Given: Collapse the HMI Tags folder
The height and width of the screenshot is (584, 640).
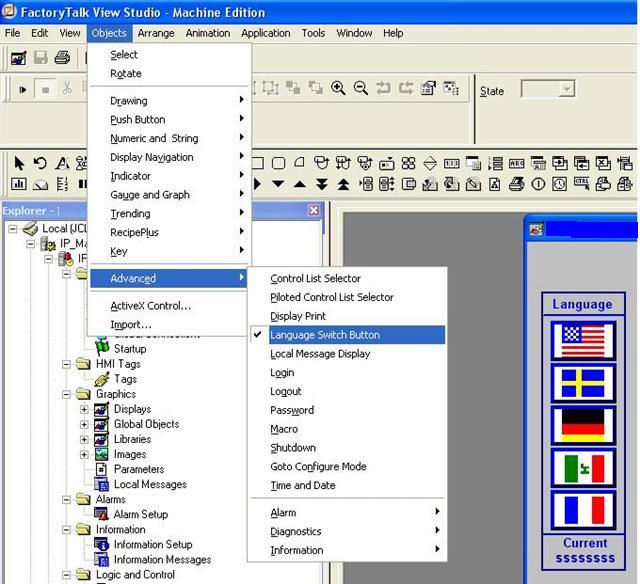Looking at the screenshot, I should pyautogui.click(x=66, y=364).
